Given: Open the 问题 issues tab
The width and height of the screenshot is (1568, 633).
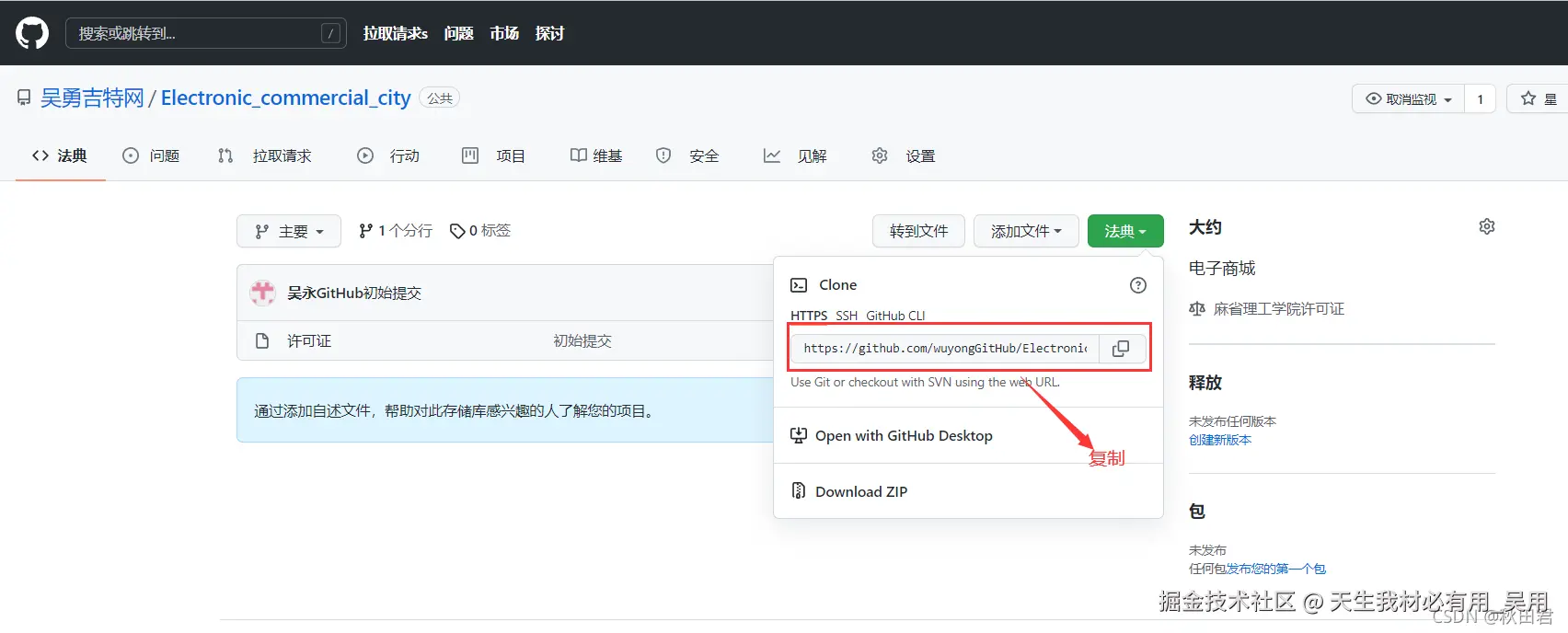Looking at the screenshot, I should coord(152,155).
